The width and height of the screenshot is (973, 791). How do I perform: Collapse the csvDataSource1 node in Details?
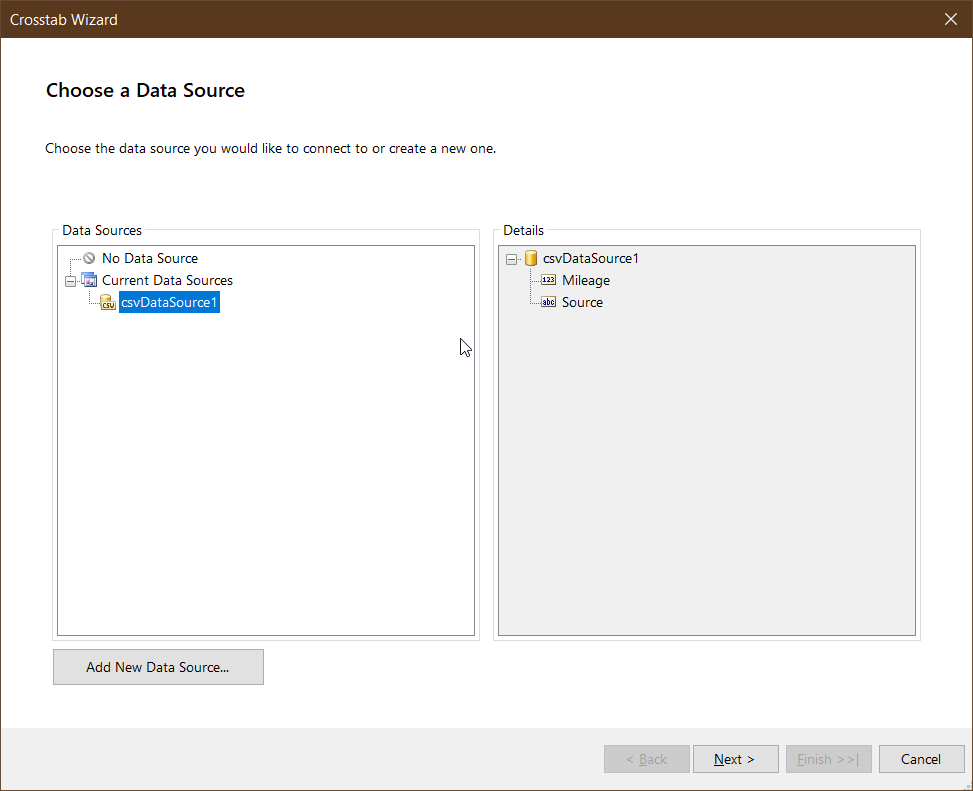tap(512, 259)
